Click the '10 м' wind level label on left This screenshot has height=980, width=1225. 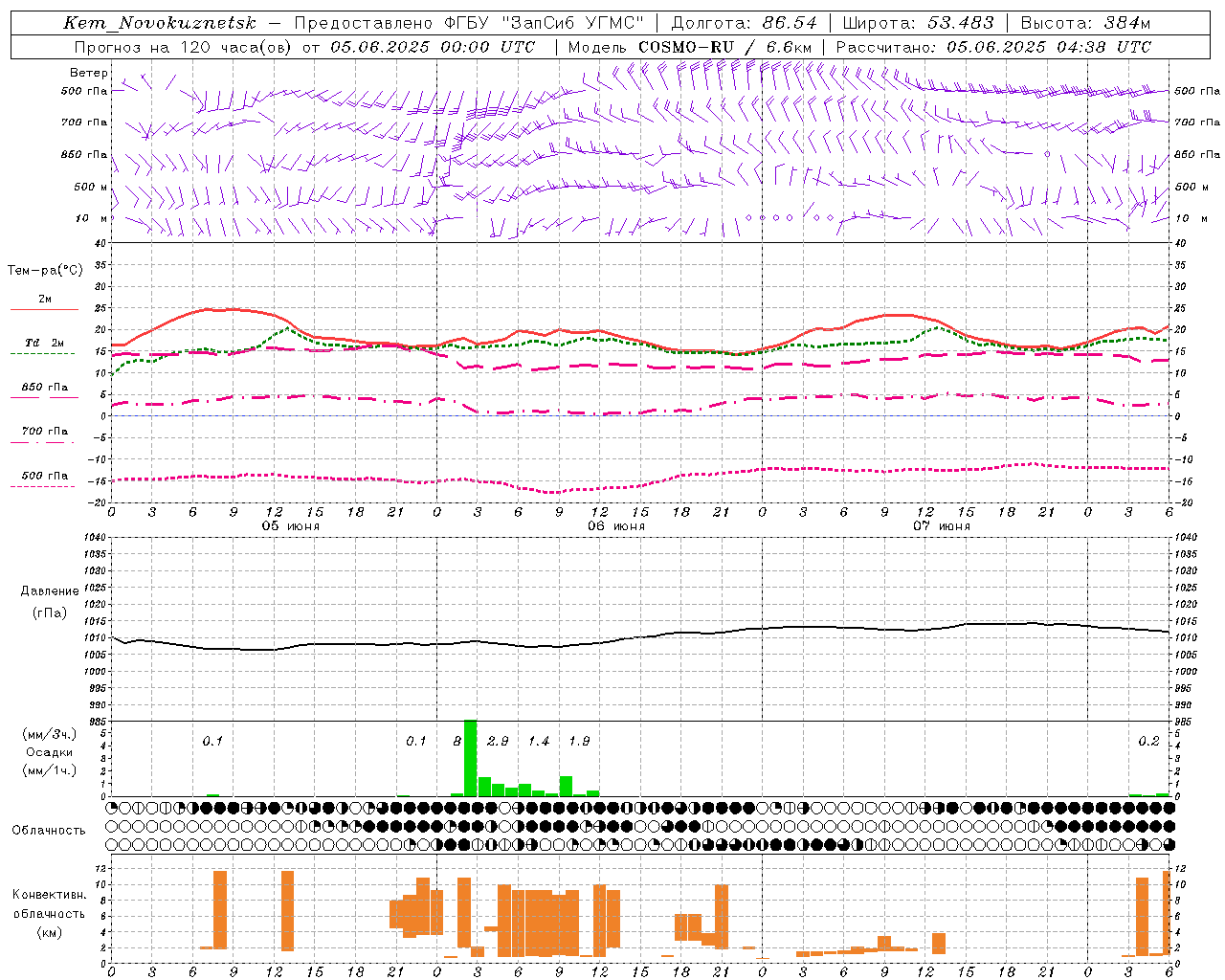coord(91,218)
